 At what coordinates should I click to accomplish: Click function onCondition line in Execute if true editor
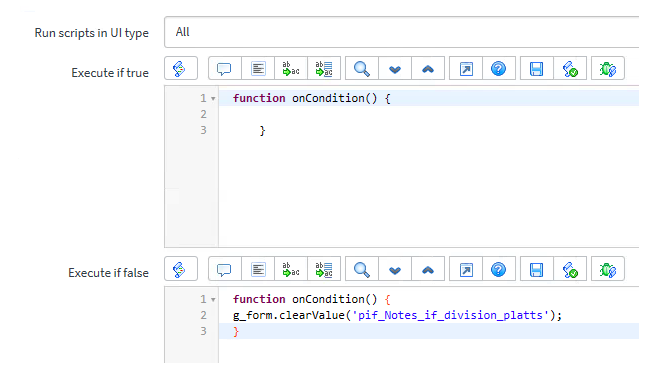coord(312,98)
